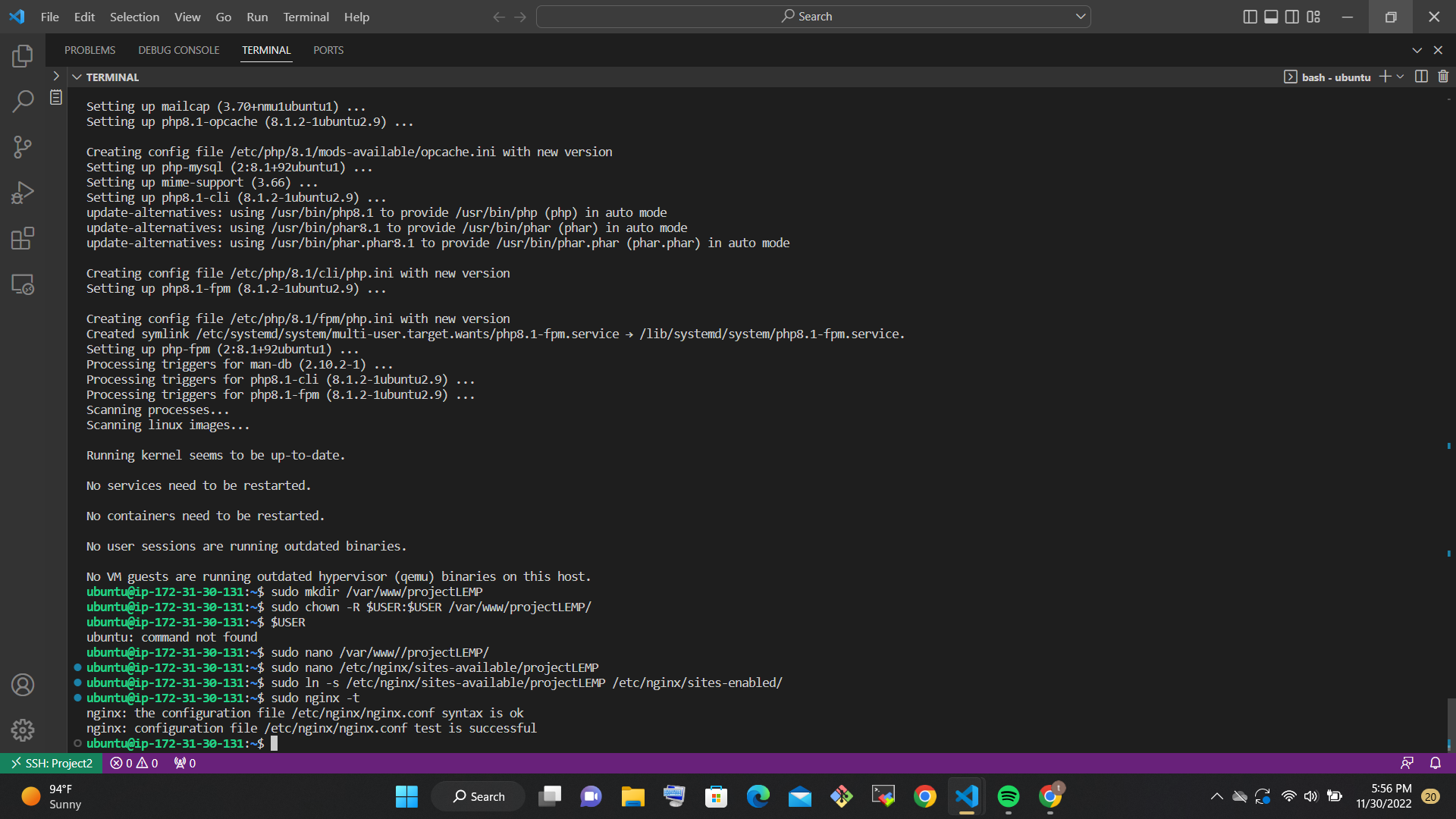Select the bash - ubuntu terminal label

[x=1327, y=77]
